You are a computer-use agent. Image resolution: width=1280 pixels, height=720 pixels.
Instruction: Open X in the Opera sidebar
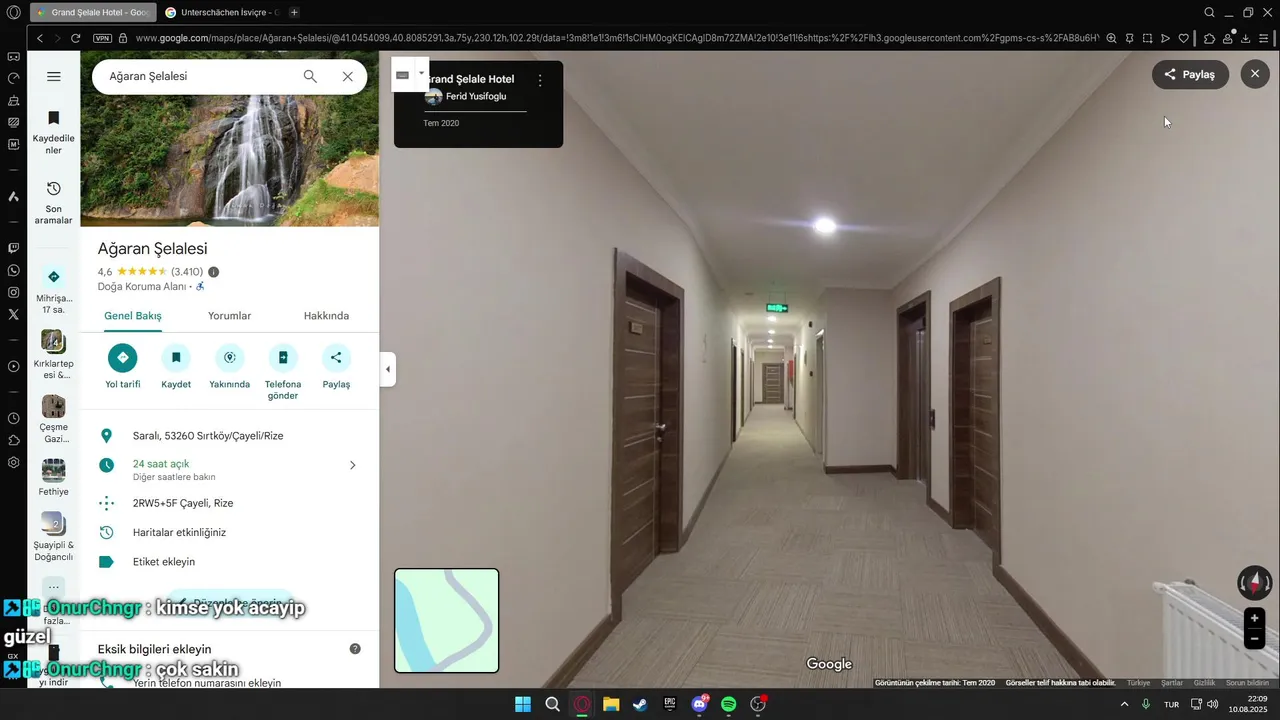pyautogui.click(x=13, y=314)
